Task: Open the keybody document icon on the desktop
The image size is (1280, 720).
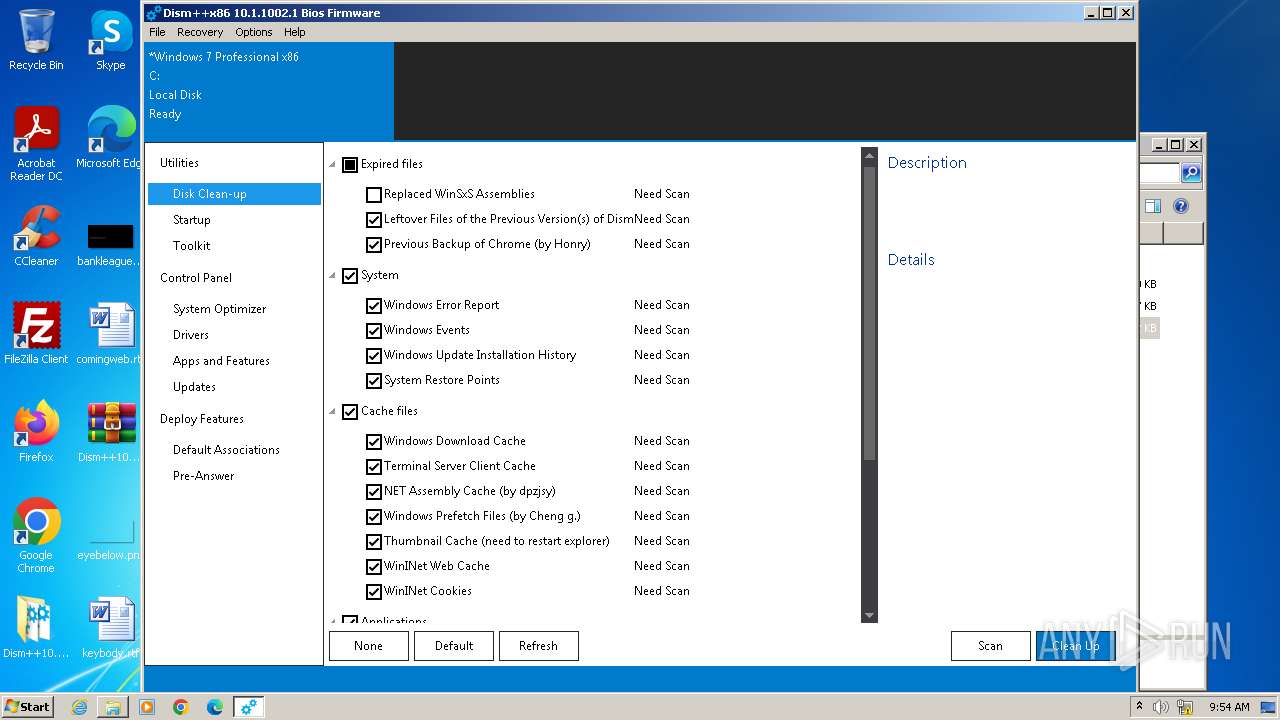Action: pyautogui.click(x=110, y=628)
